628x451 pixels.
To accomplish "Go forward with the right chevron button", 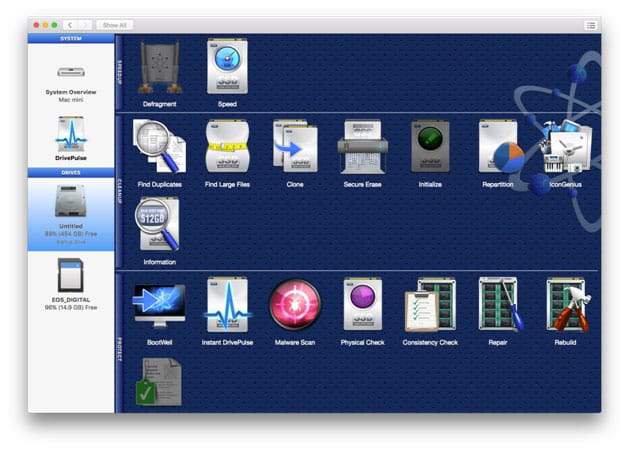I will click(85, 25).
